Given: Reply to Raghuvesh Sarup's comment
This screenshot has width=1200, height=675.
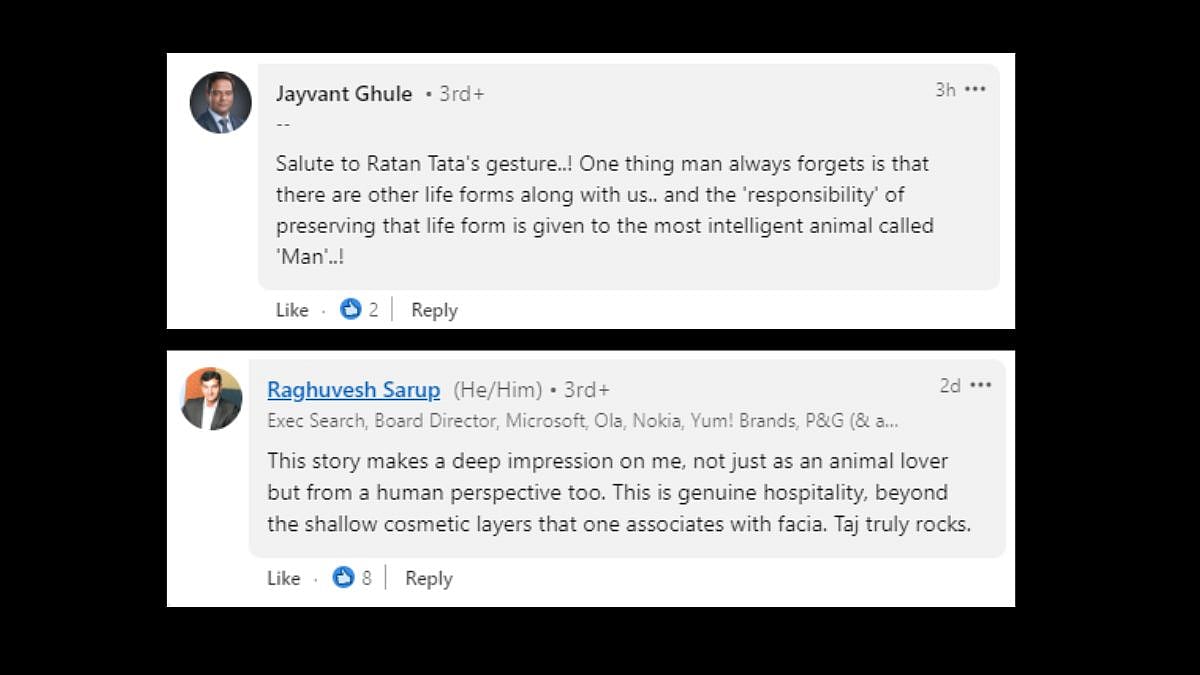Looking at the screenshot, I should (428, 578).
